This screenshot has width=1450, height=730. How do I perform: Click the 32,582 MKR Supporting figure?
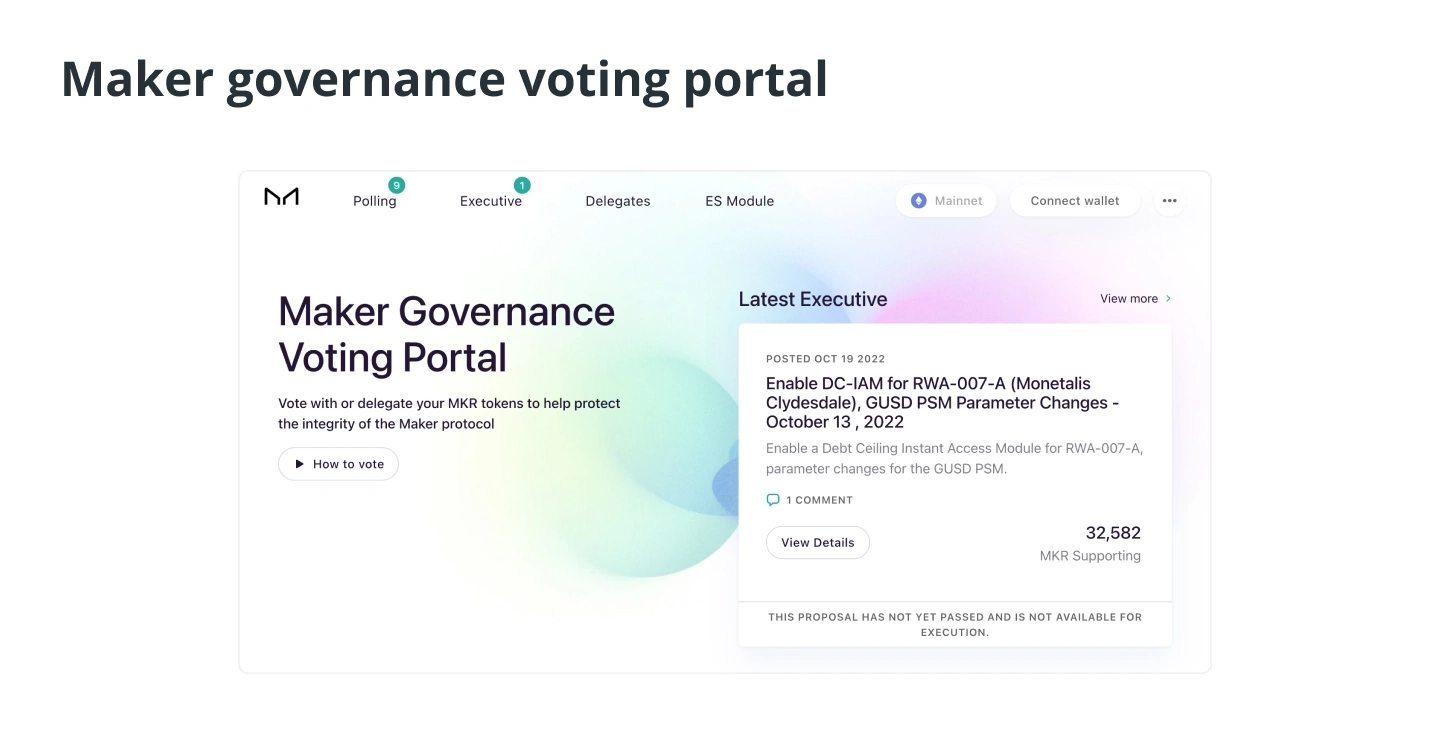tap(1112, 533)
